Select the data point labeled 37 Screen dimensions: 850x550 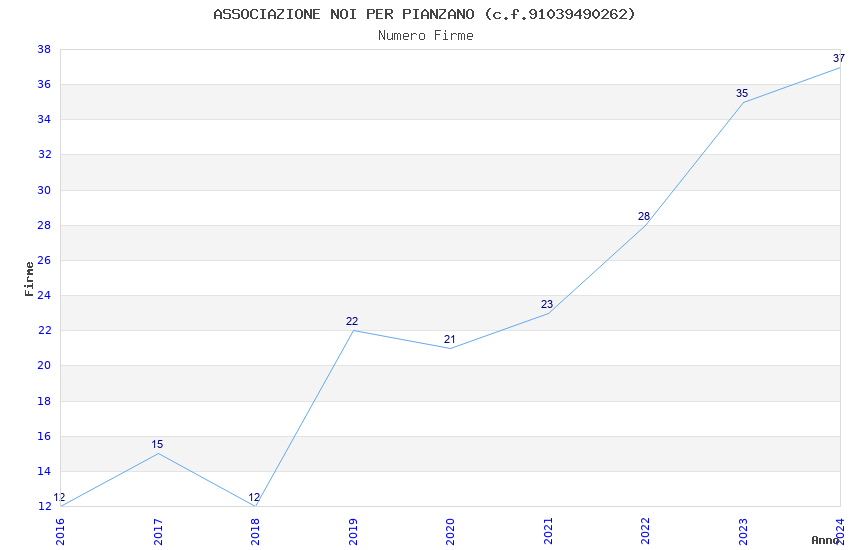839,67
